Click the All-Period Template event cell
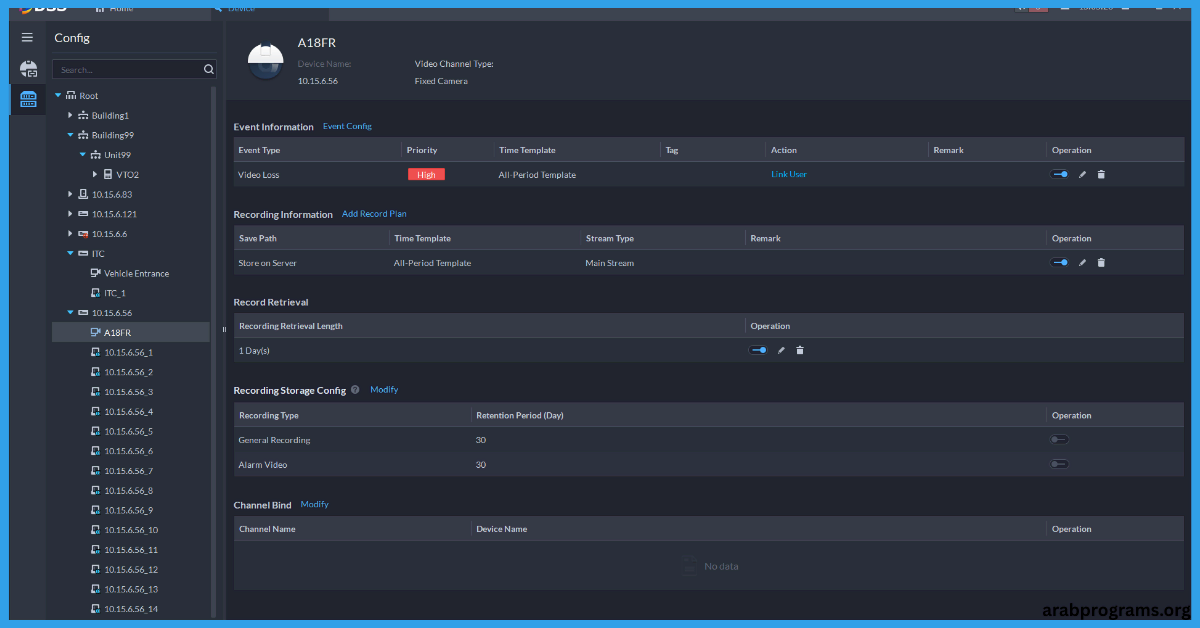The width and height of the screenshot is (1200, 628). (537, 175)
